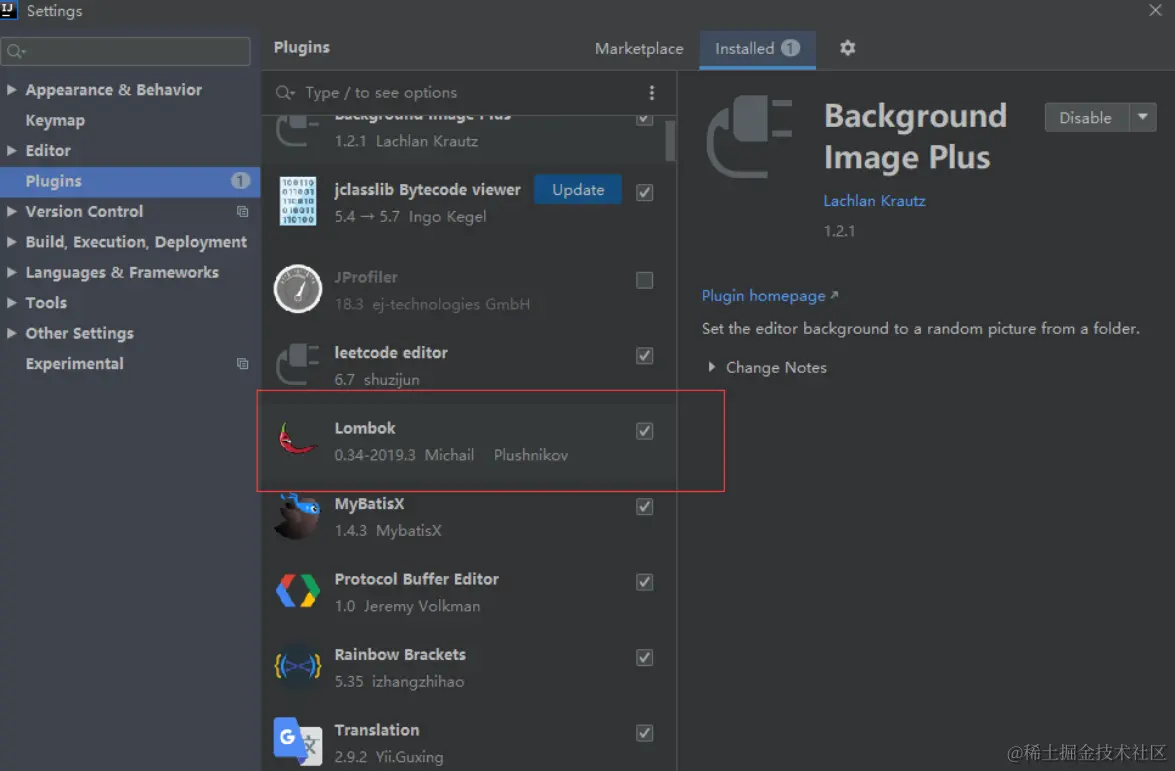Viewport: 1175px width, 771px height.
Task: Enable the JProfiler plugin checkbox
Action: pyautogui.click(x=644, y=280)
